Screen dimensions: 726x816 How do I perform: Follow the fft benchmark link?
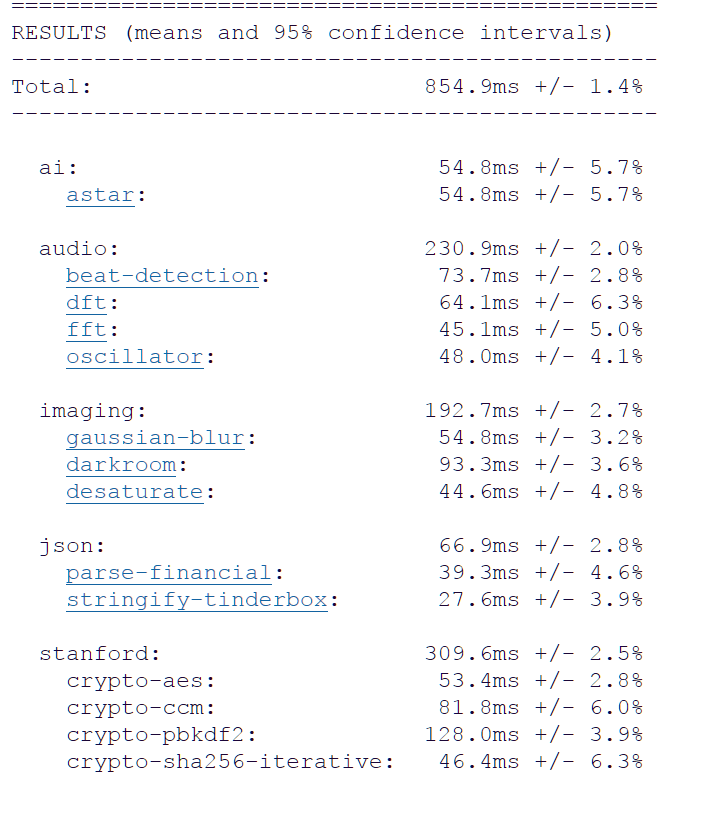[x=86, y=330]
